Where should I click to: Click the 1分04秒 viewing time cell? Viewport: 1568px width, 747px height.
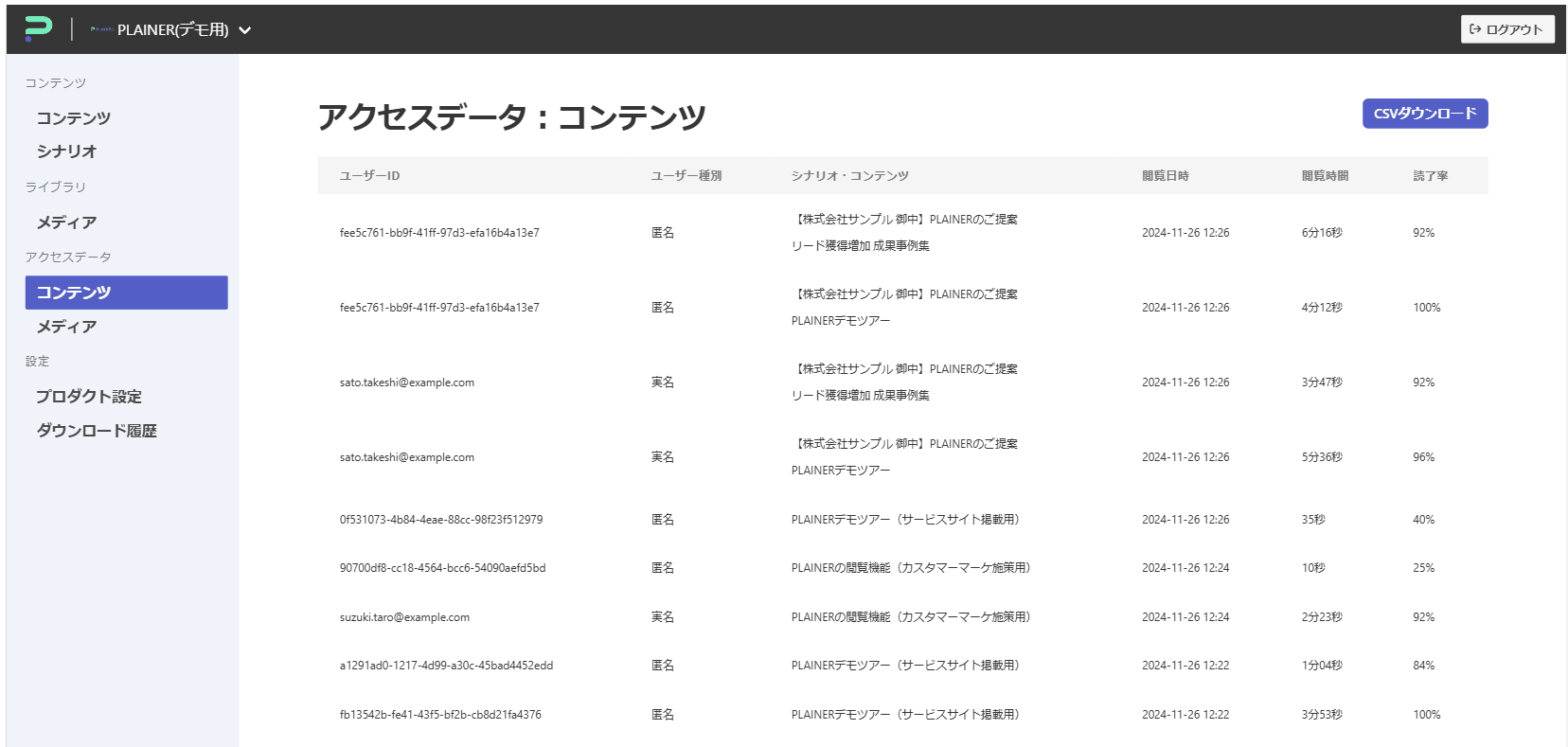click(1322, 666)
